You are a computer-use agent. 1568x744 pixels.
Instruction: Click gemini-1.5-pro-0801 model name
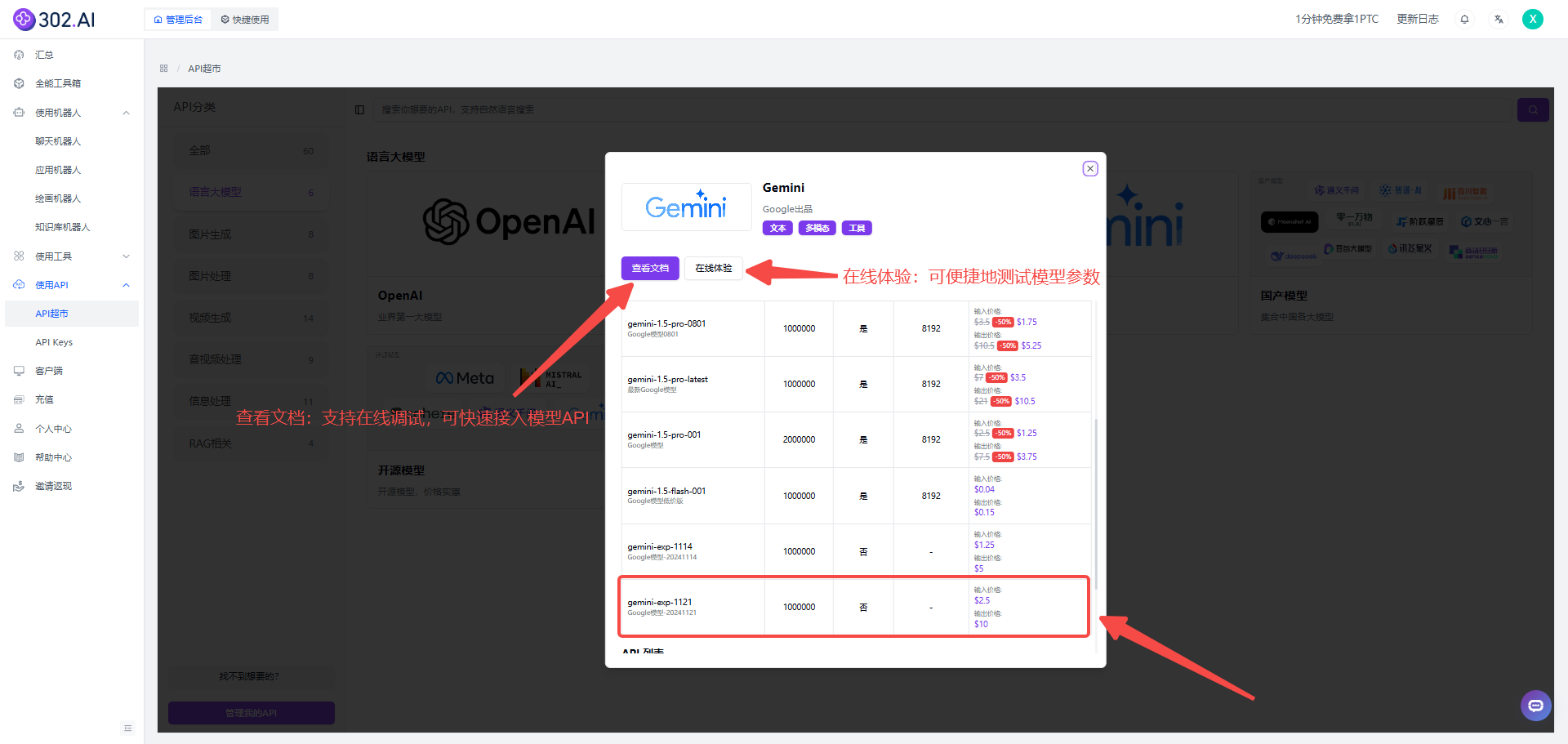tap(666, 323)
